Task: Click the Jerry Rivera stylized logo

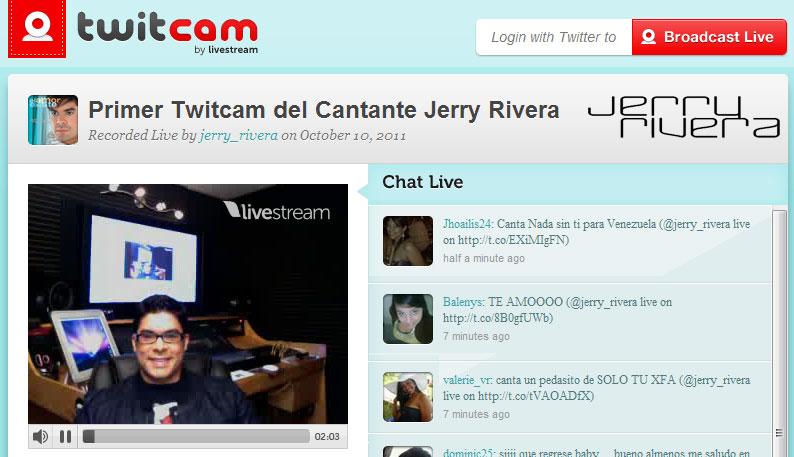Action: [683, 118]
